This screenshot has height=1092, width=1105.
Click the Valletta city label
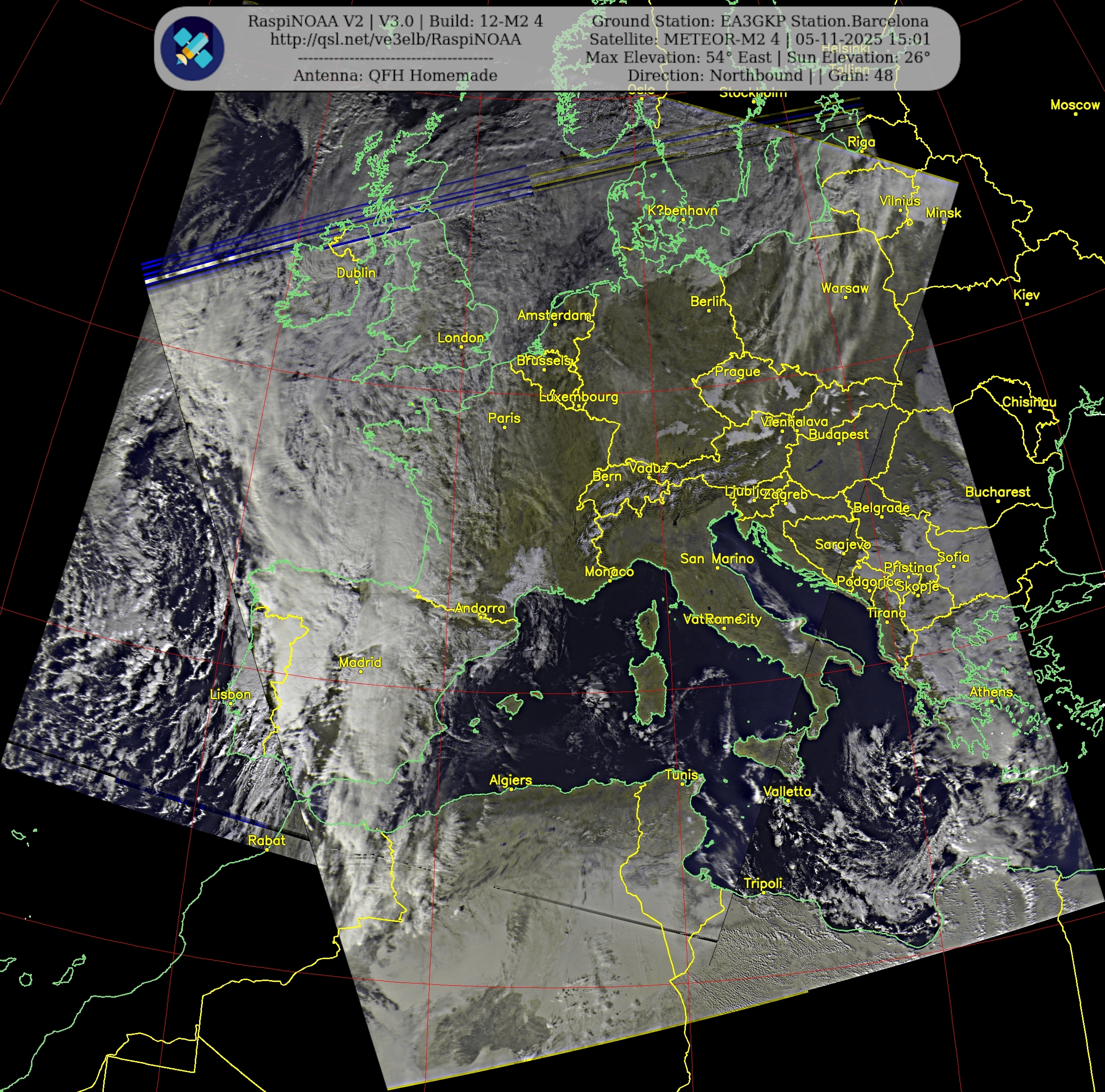point(787,791)
